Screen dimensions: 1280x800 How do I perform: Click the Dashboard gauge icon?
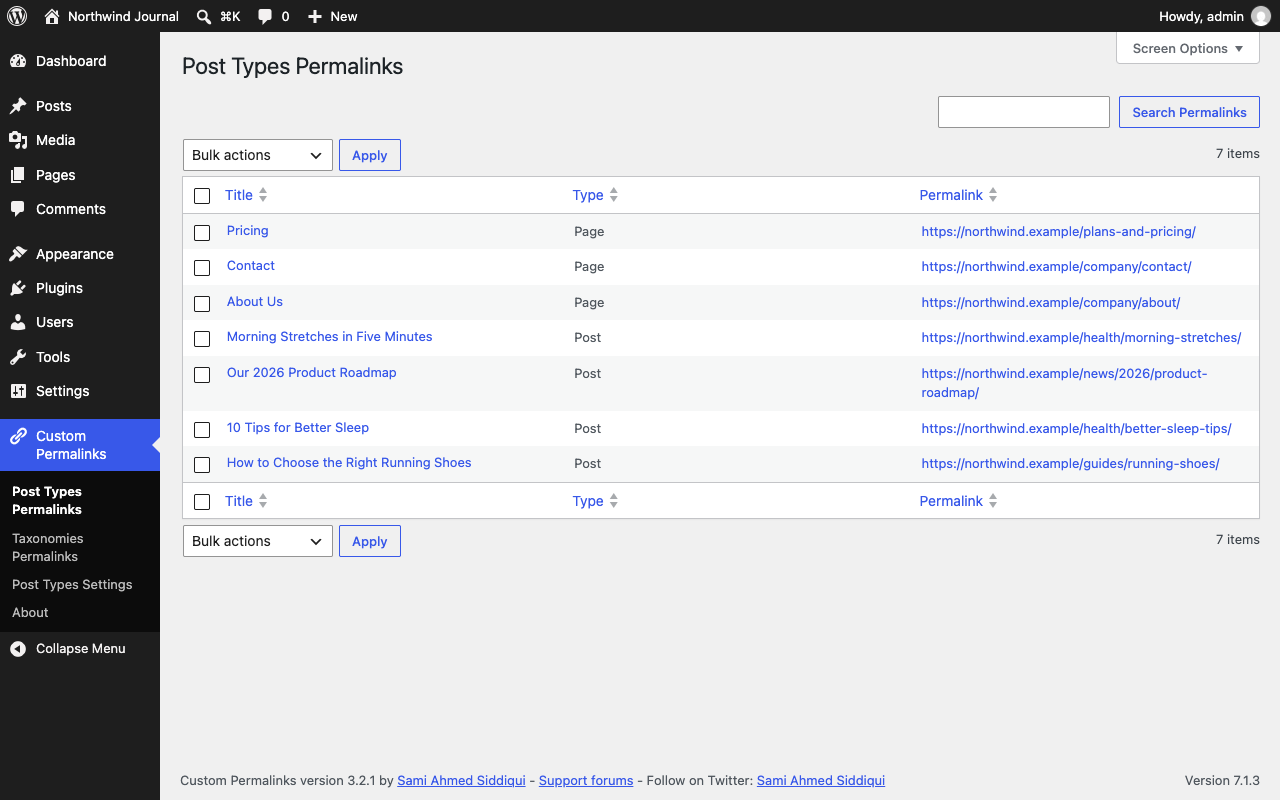coord(18,61)
